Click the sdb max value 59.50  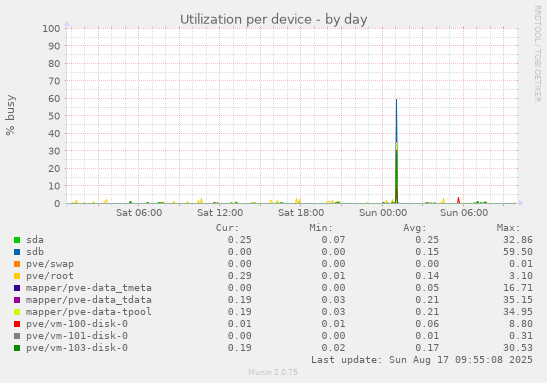[518, 252]
